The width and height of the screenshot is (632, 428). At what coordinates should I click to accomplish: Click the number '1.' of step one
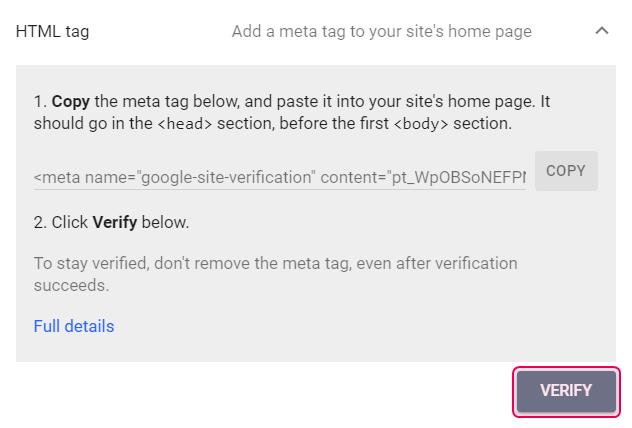(x=40, y=102)
